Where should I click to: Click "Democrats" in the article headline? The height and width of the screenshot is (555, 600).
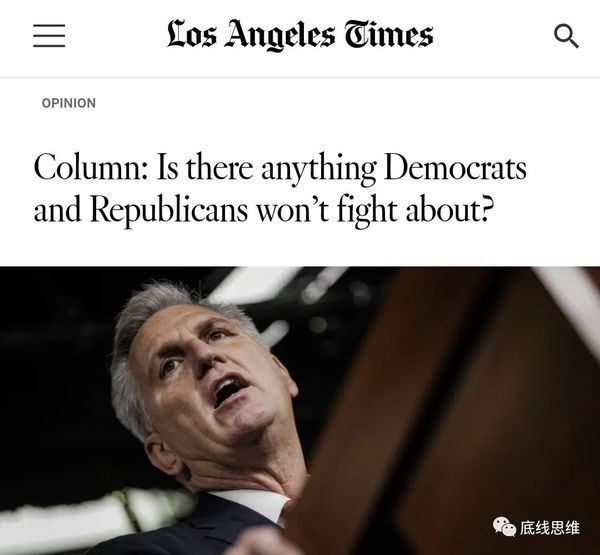click(x=455, y=166)
